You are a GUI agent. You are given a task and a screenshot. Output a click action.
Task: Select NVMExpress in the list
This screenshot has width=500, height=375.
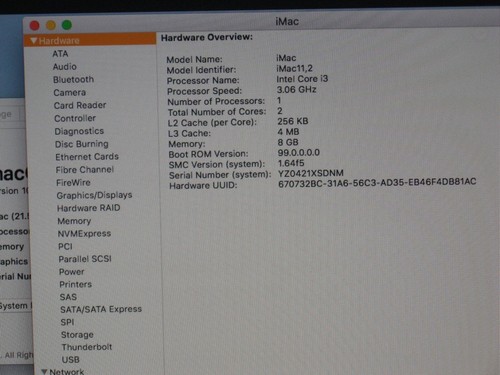(84, 234)
